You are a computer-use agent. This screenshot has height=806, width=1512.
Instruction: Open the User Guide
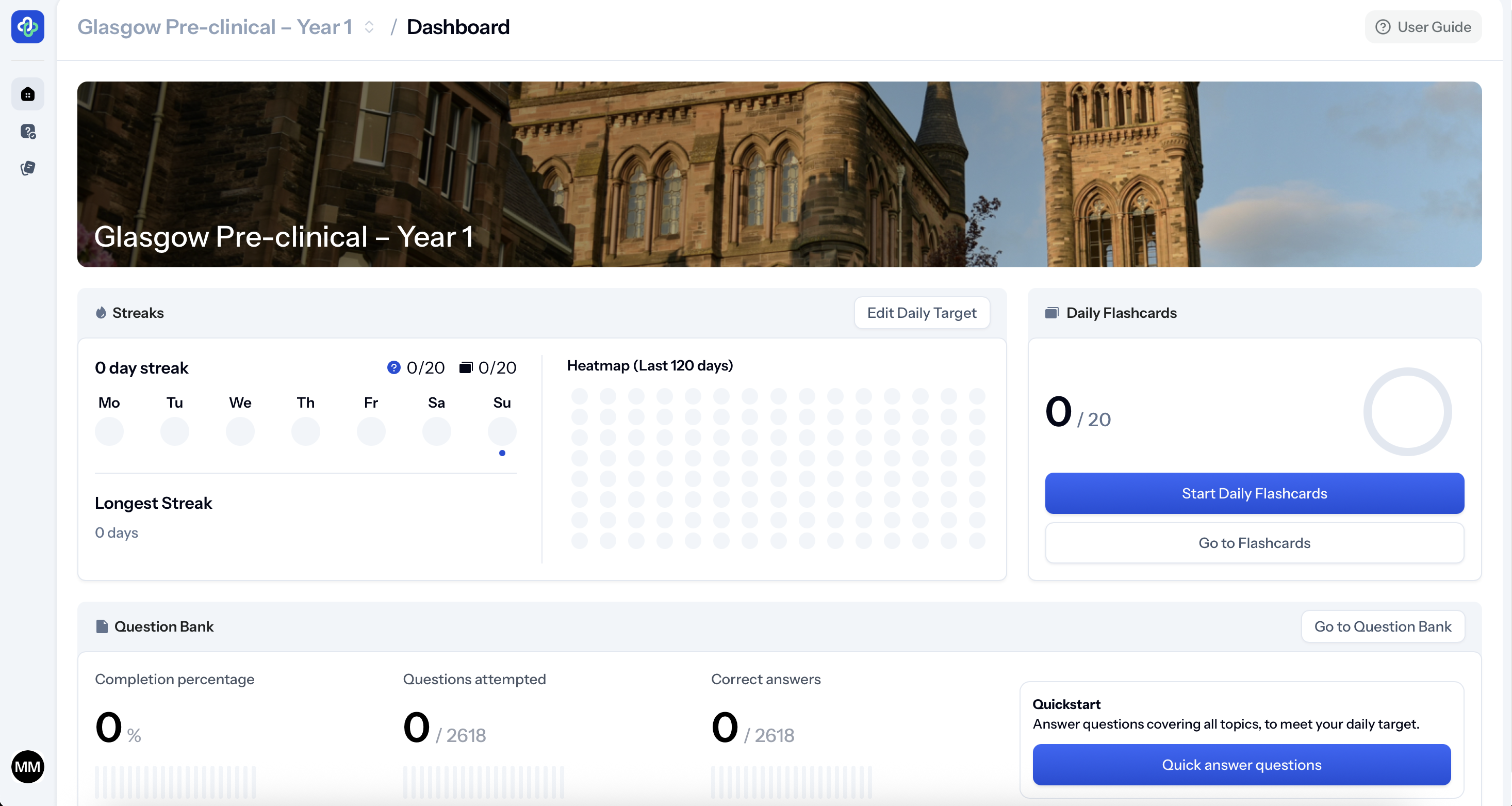point(1423,27)
